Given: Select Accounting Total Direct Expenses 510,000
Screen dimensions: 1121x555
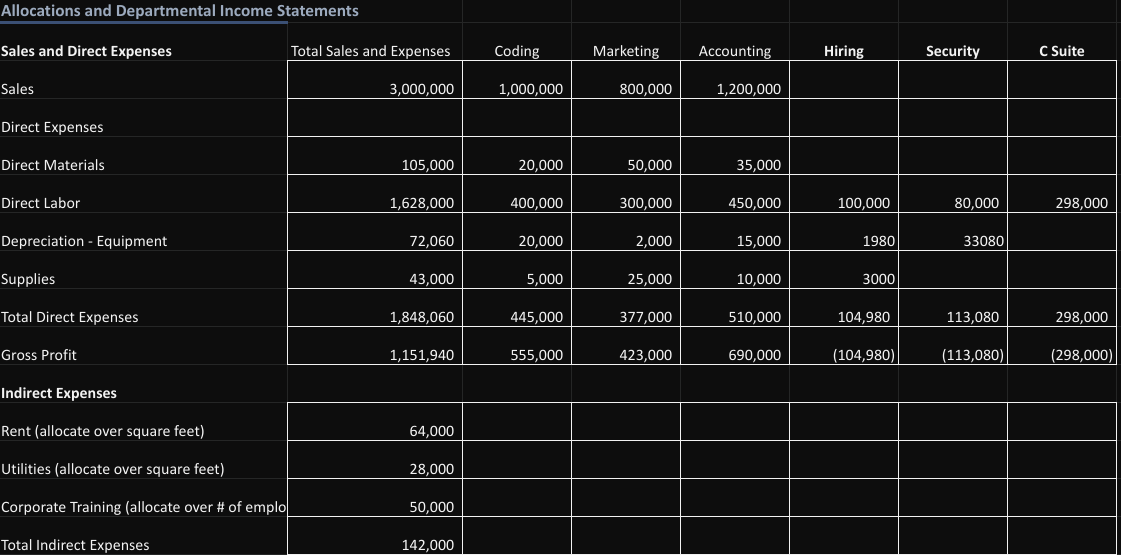Looking at the screenshot, I should (x=735, y=308).
